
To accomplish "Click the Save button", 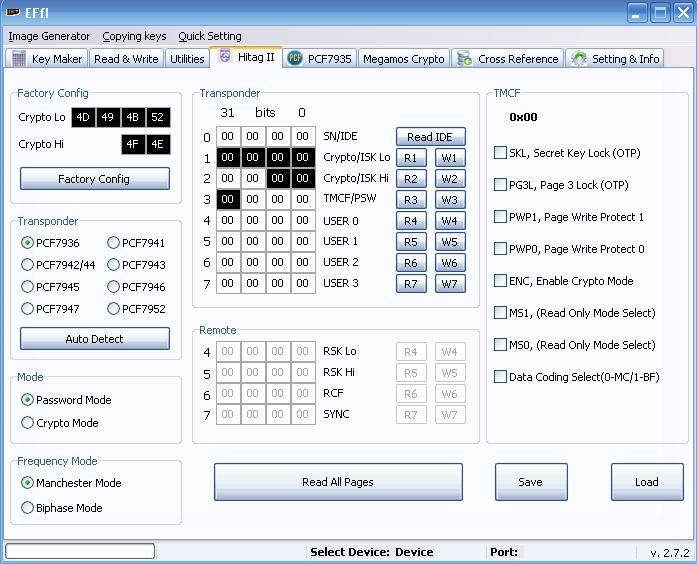I will (x=531, y=482).
